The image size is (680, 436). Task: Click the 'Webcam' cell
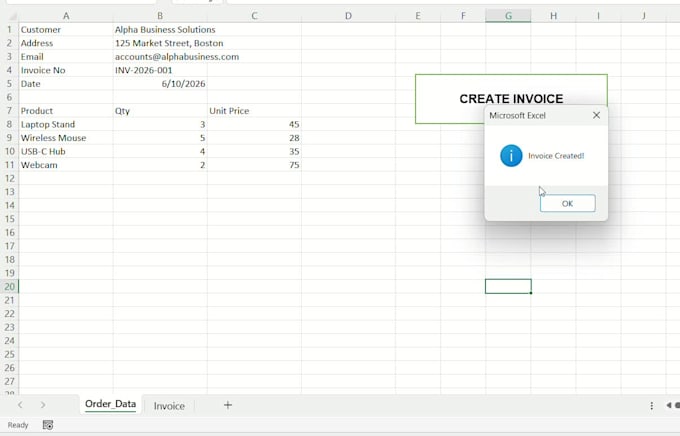[x=66, y=165]
